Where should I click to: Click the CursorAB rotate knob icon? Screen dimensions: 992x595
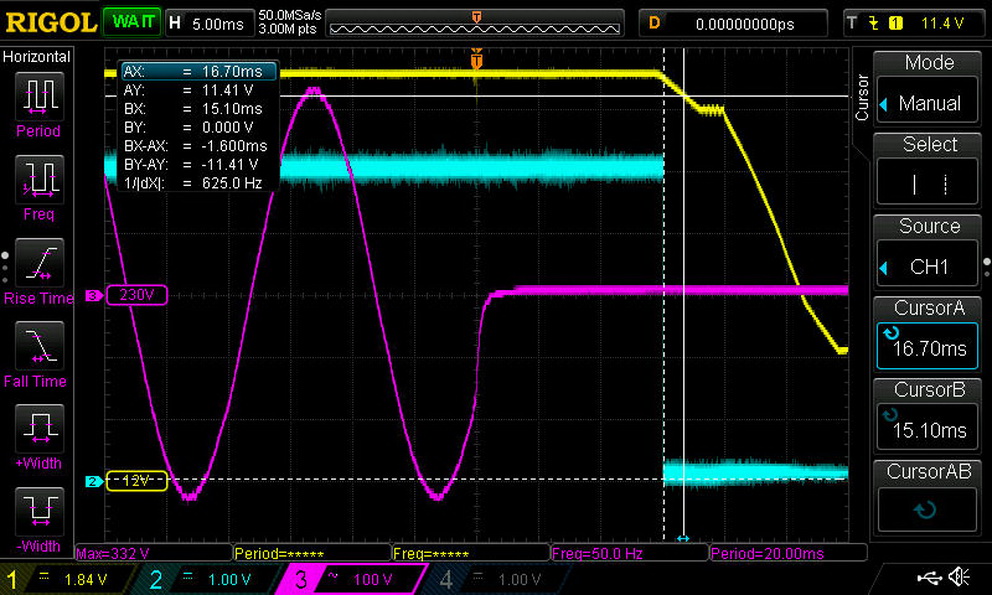pyautogui.click(x=926, y=510)
